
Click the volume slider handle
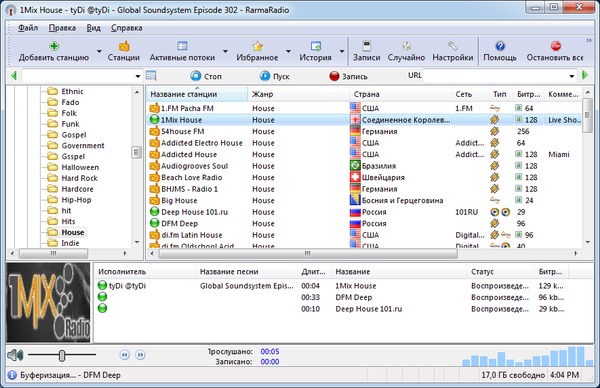(62, 355)
